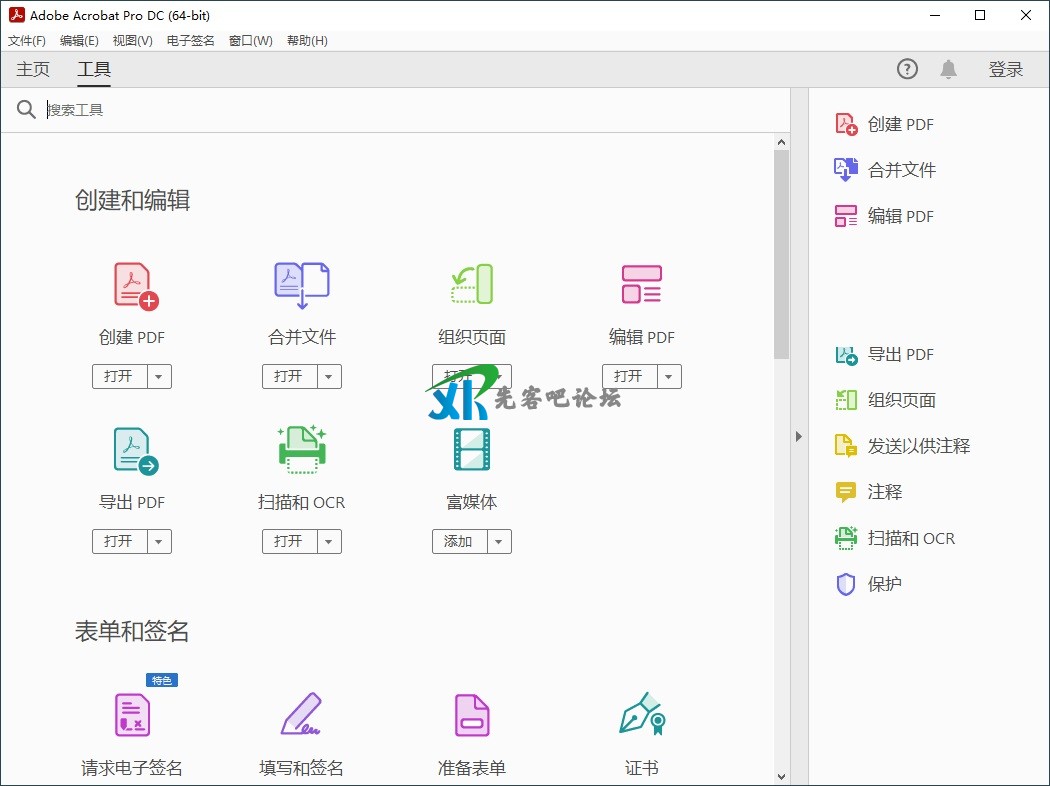Open the Help question mark icon

pos(907,69)
